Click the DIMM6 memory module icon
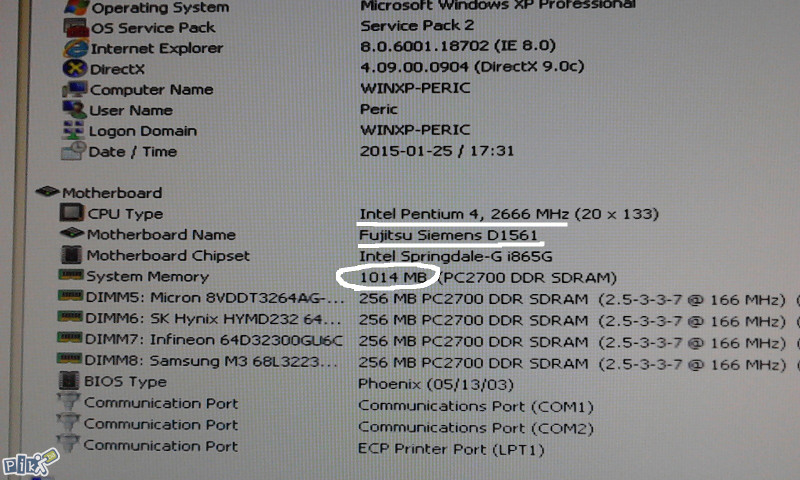The image size is (800, 480). click(x=70, y=317)
